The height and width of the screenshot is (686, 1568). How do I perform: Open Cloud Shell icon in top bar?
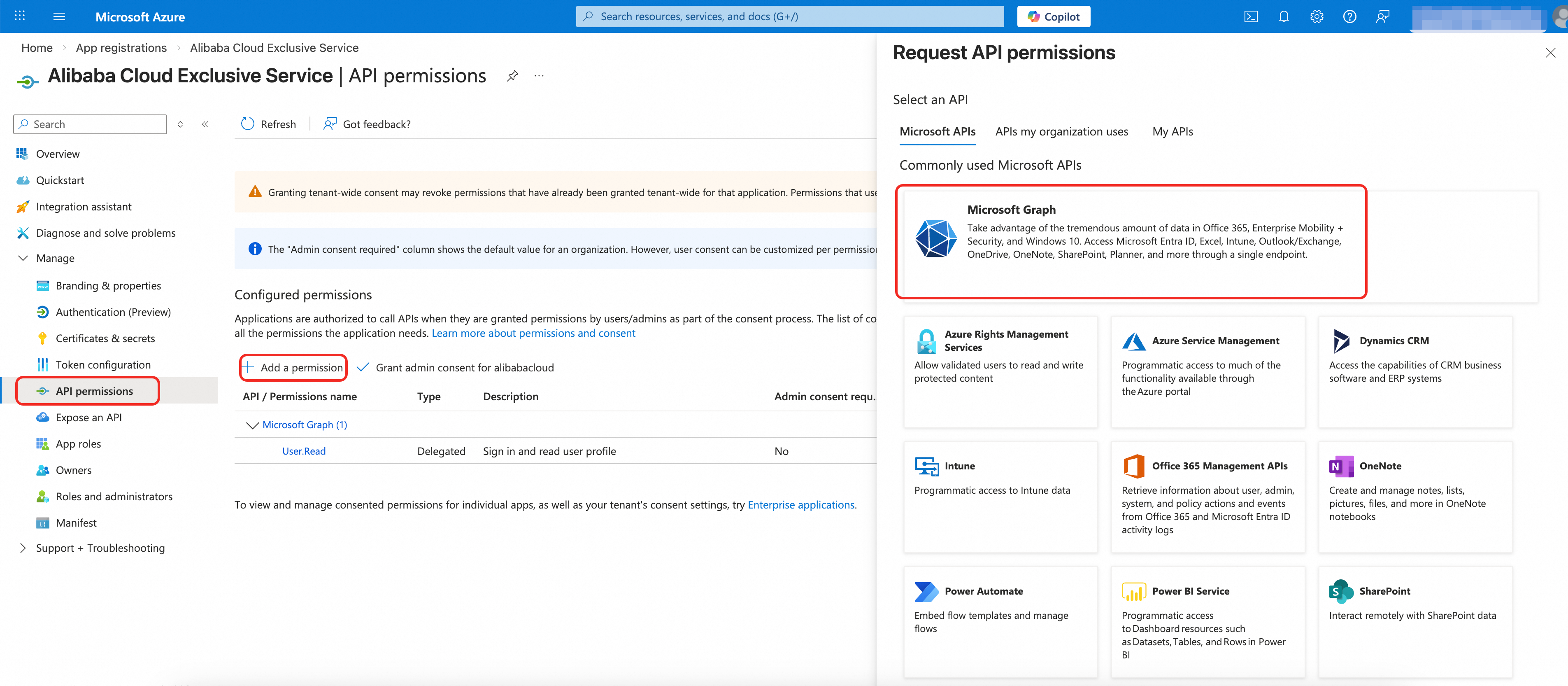[x=1250, y=16]
